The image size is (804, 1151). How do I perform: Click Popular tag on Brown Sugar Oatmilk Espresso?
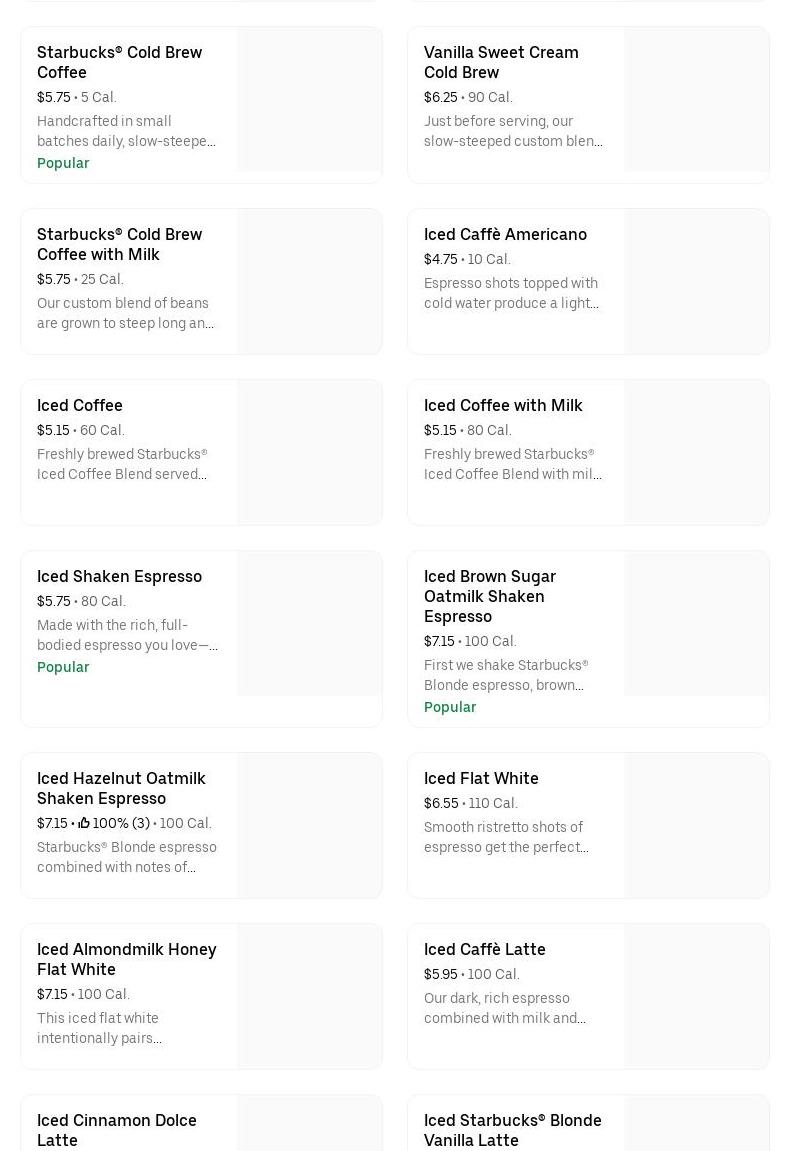pos(450,707)
